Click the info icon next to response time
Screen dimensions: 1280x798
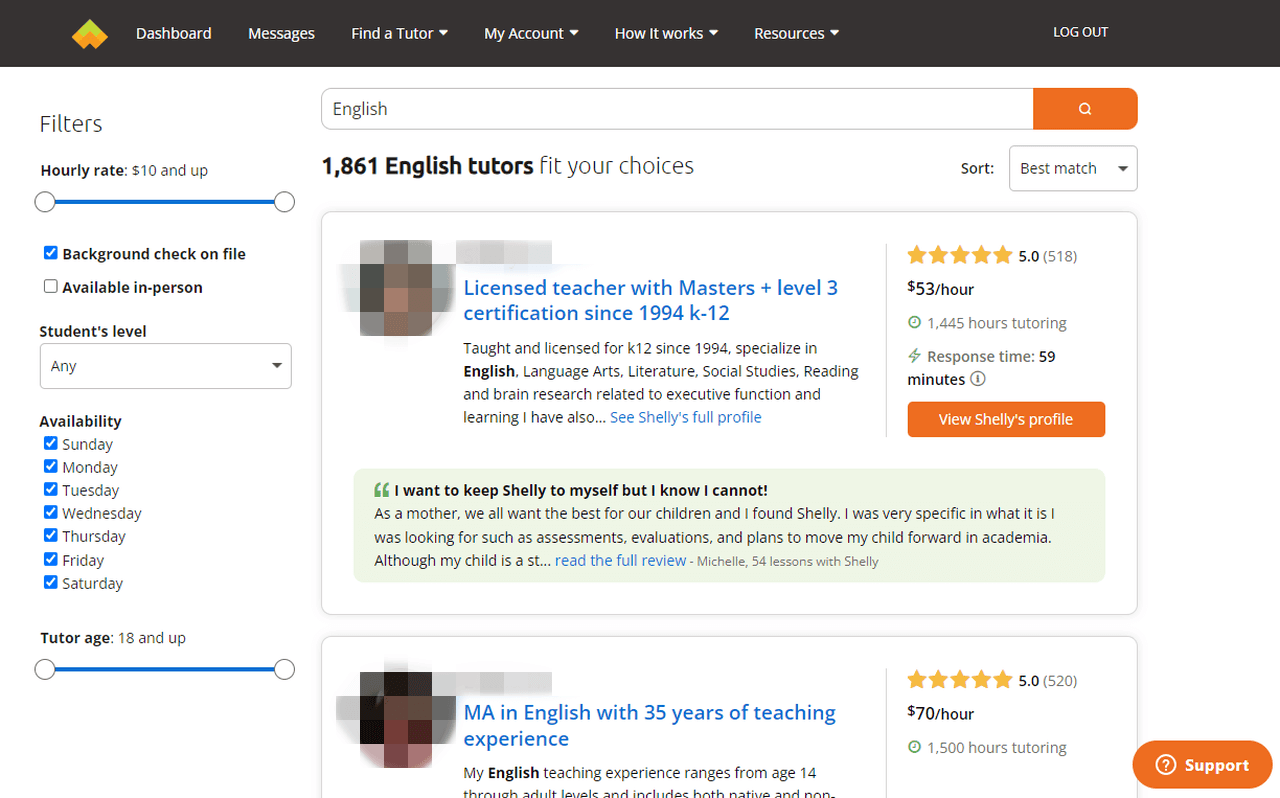978,378
